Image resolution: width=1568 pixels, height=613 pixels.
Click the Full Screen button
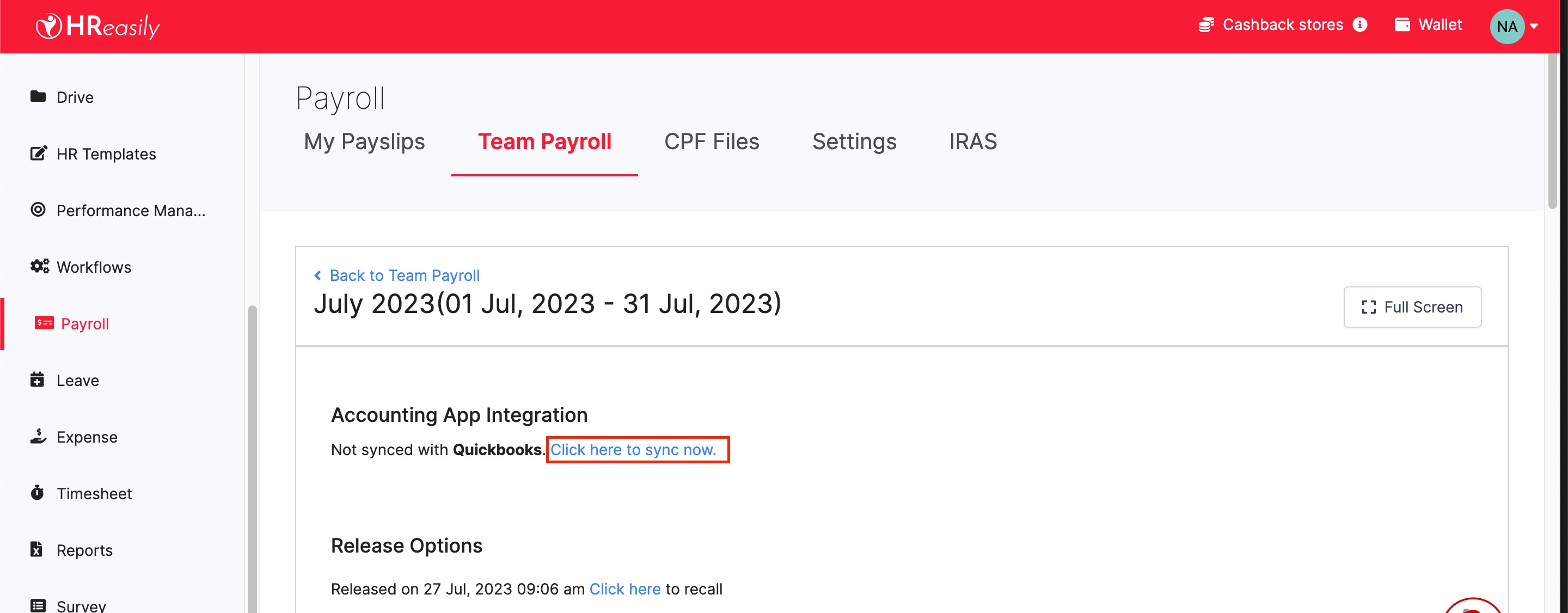(x=1412, y=307)
